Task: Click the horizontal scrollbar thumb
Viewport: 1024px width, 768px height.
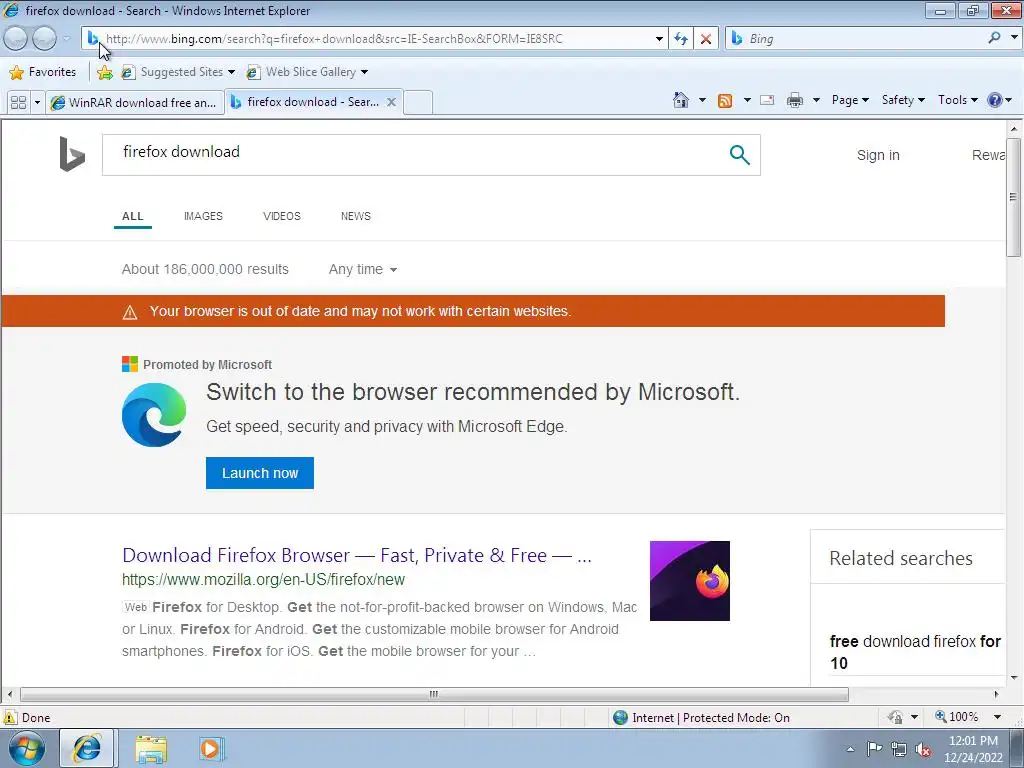Action: [x=434, y=694]
